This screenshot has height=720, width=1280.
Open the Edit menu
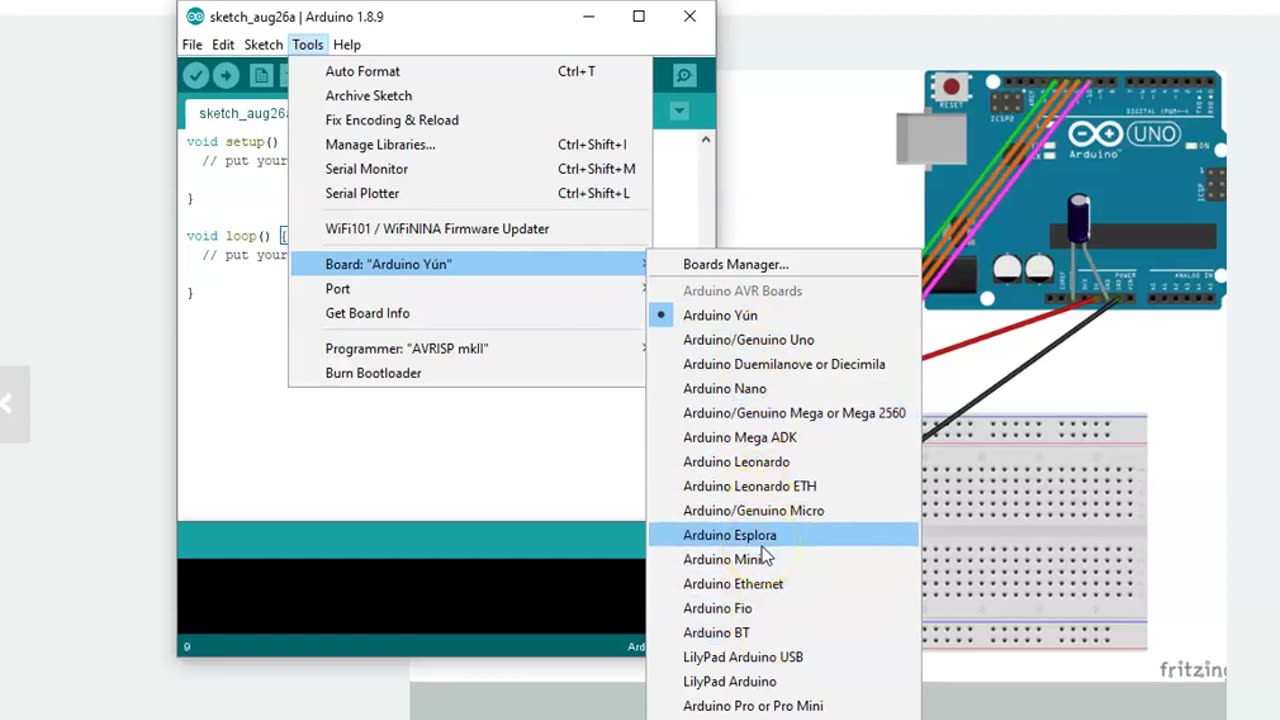[x=223, y=44]
